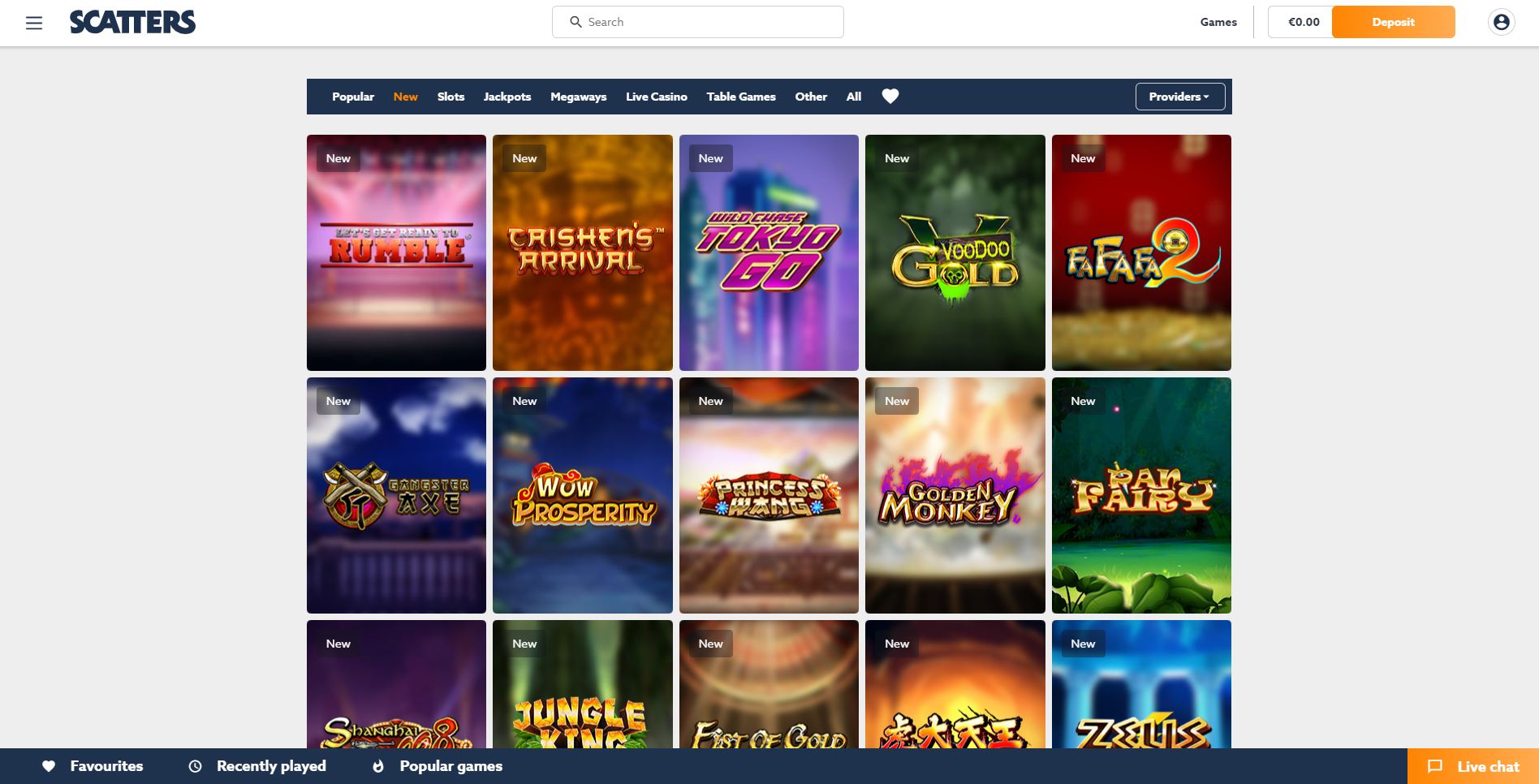Open the Gangster Axe game tile
This screenshot has width=1539, height=784.
tap(396, 495)
